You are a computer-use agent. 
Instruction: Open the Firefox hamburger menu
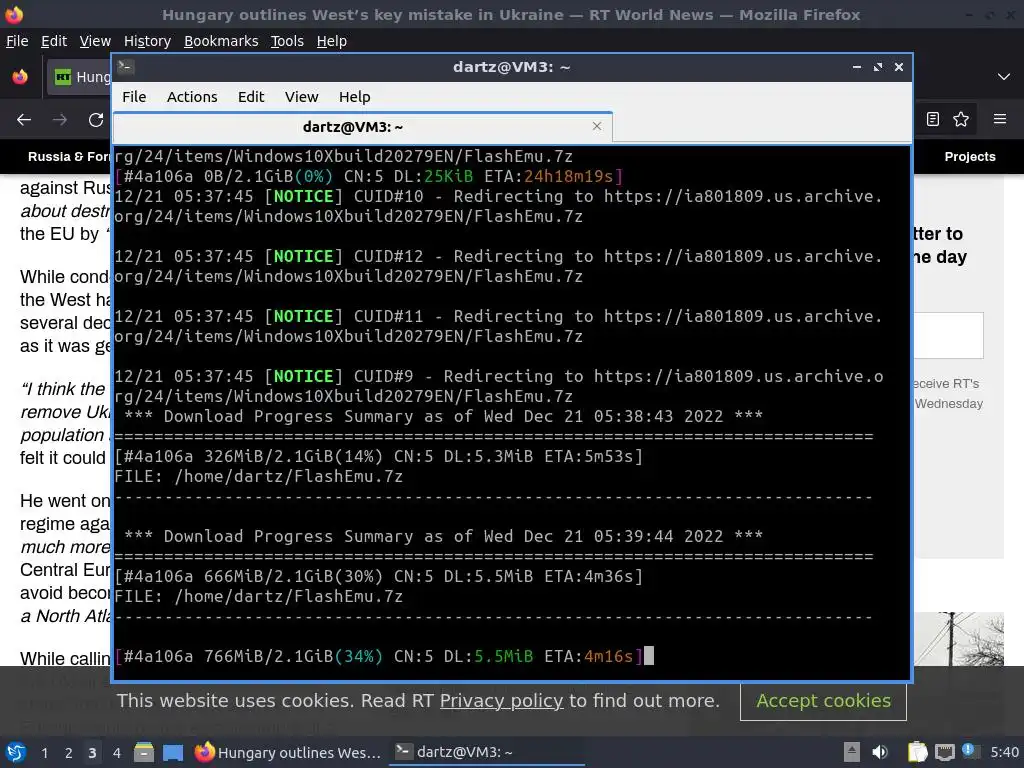point(1000,119)
